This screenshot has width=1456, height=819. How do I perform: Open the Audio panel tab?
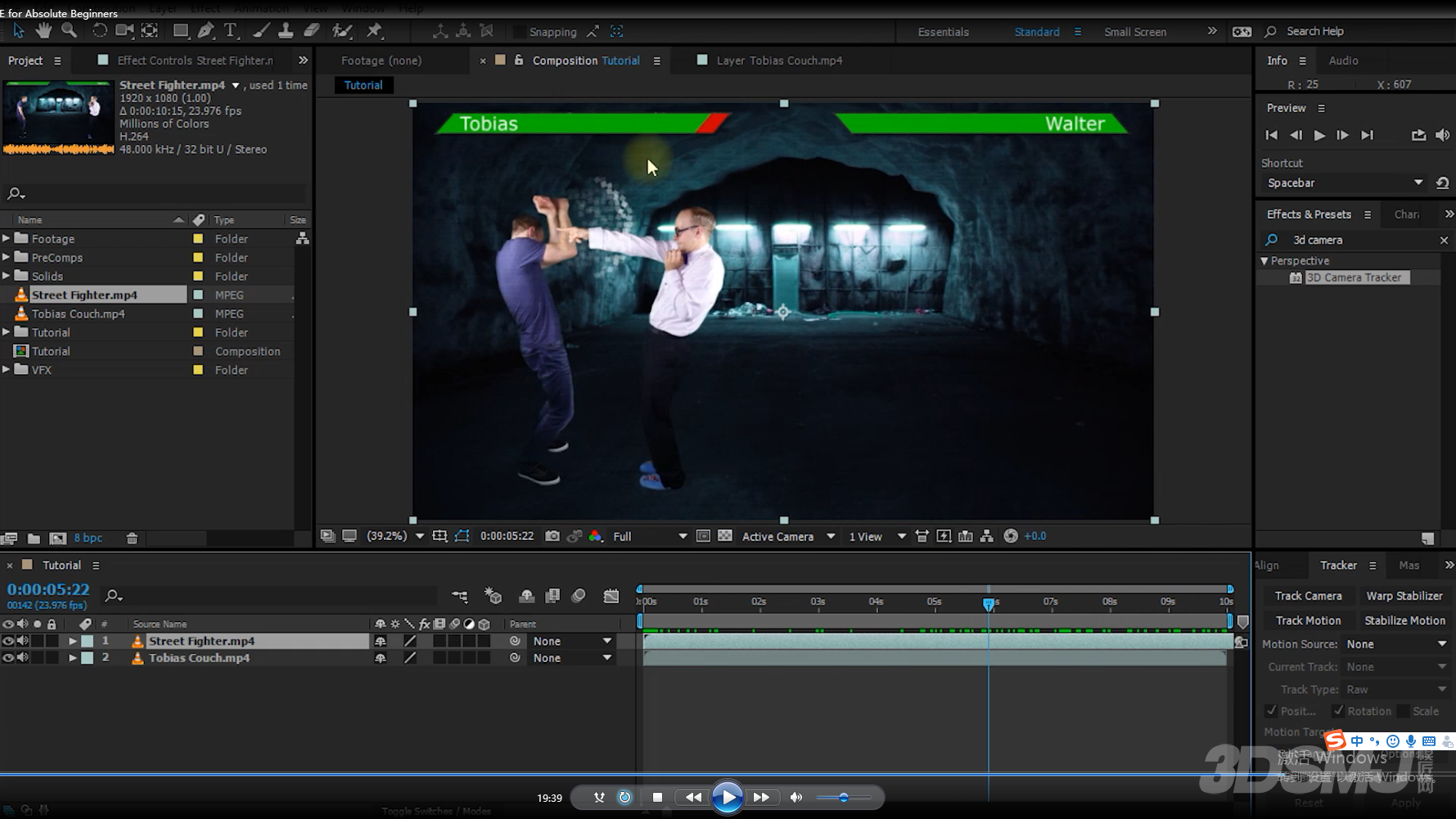pyautogui.click(x=1343, y=61)
